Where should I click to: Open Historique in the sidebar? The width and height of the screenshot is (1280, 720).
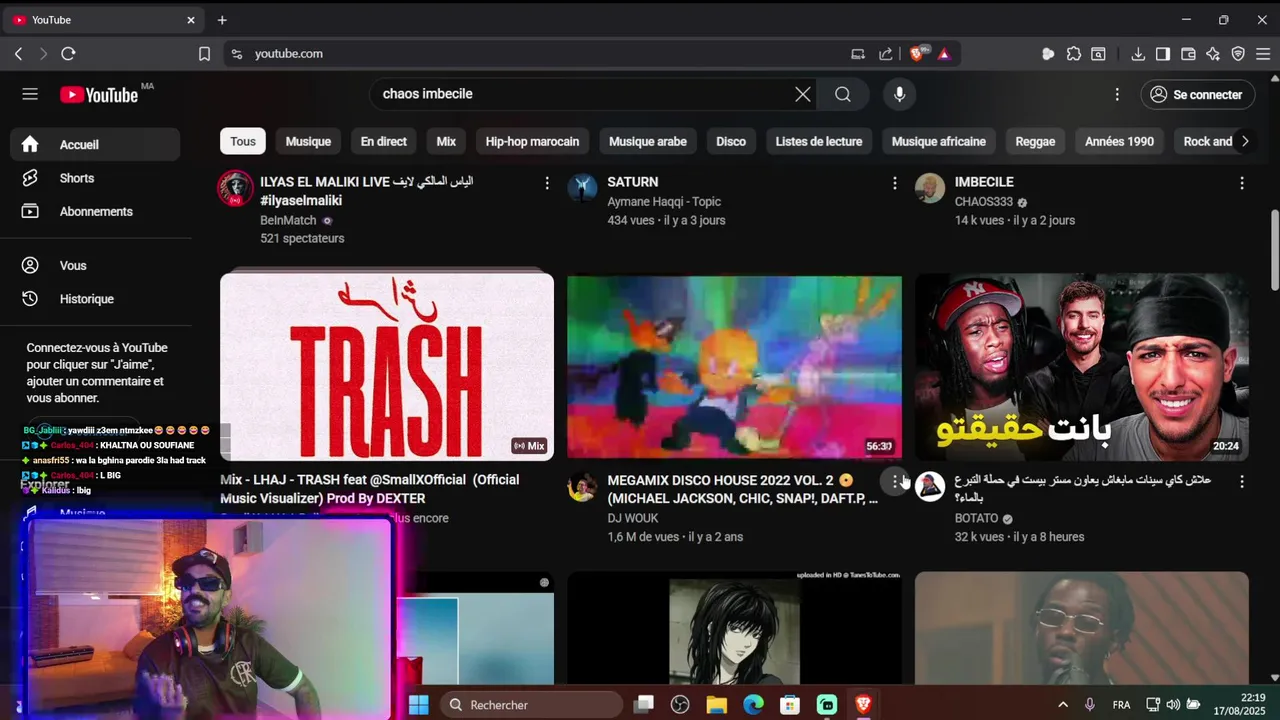pos(96,299)
